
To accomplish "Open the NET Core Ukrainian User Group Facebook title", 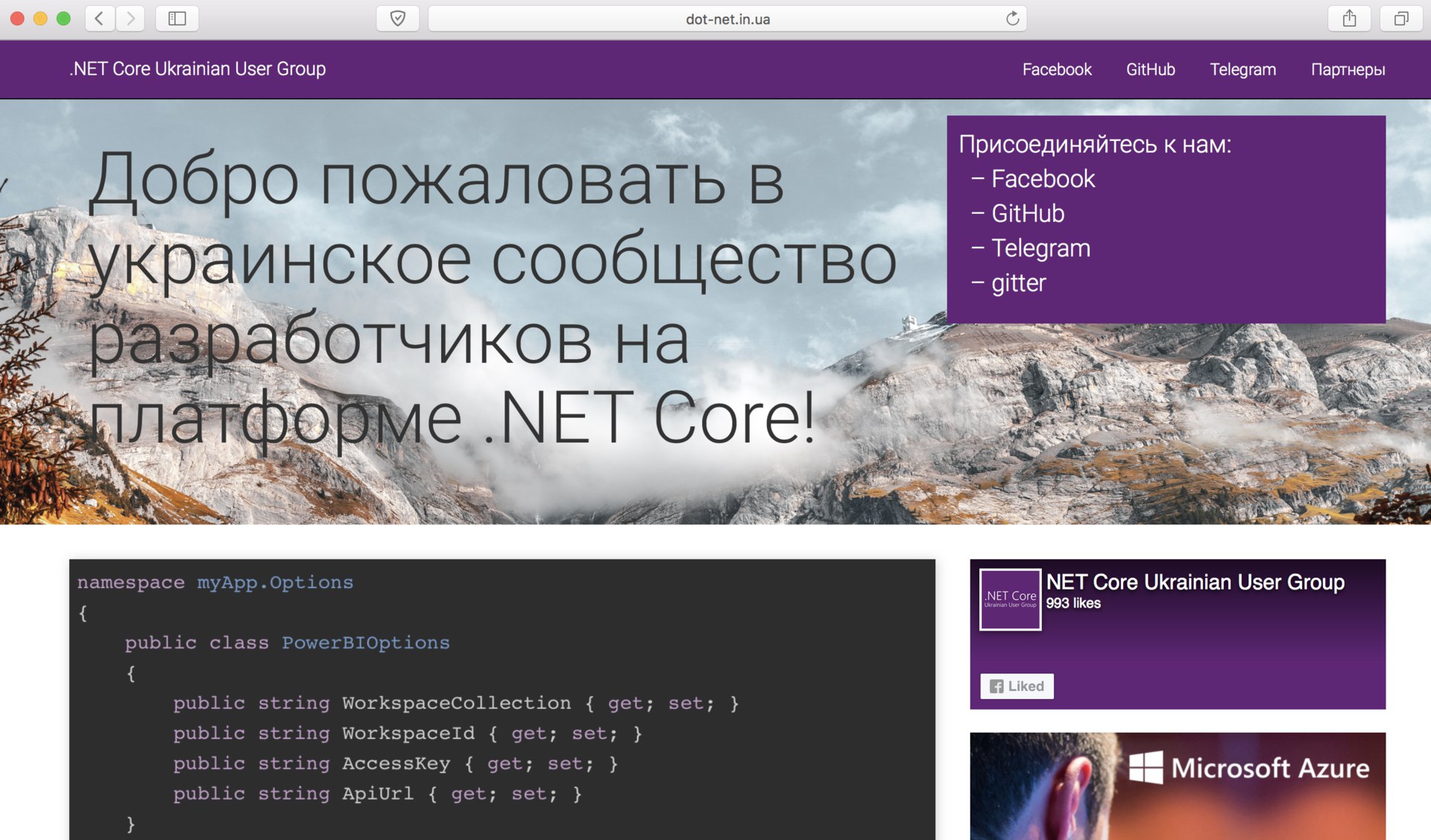I will click(1195, 582).
